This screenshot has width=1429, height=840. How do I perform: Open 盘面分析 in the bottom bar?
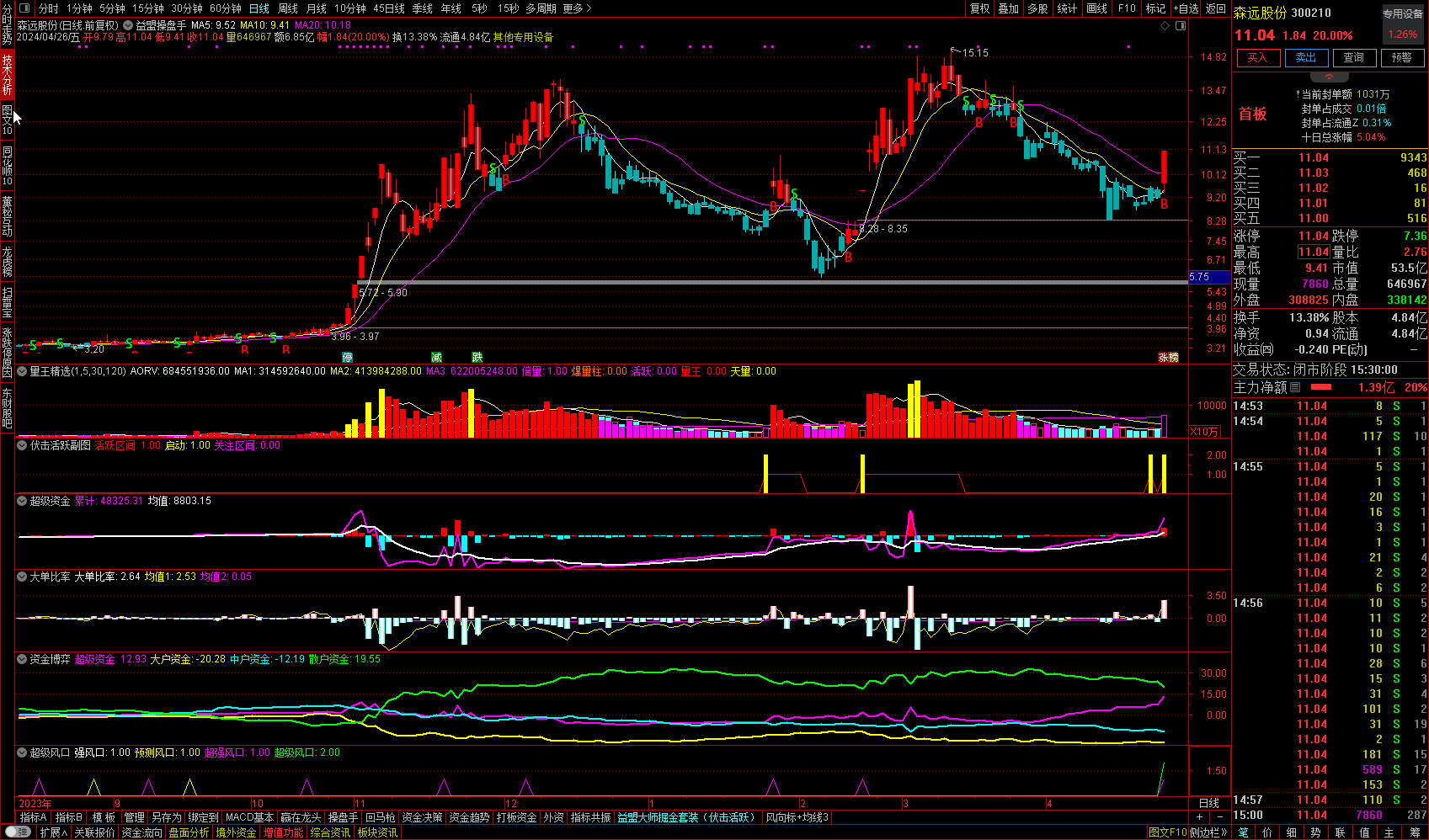point(189,832)
